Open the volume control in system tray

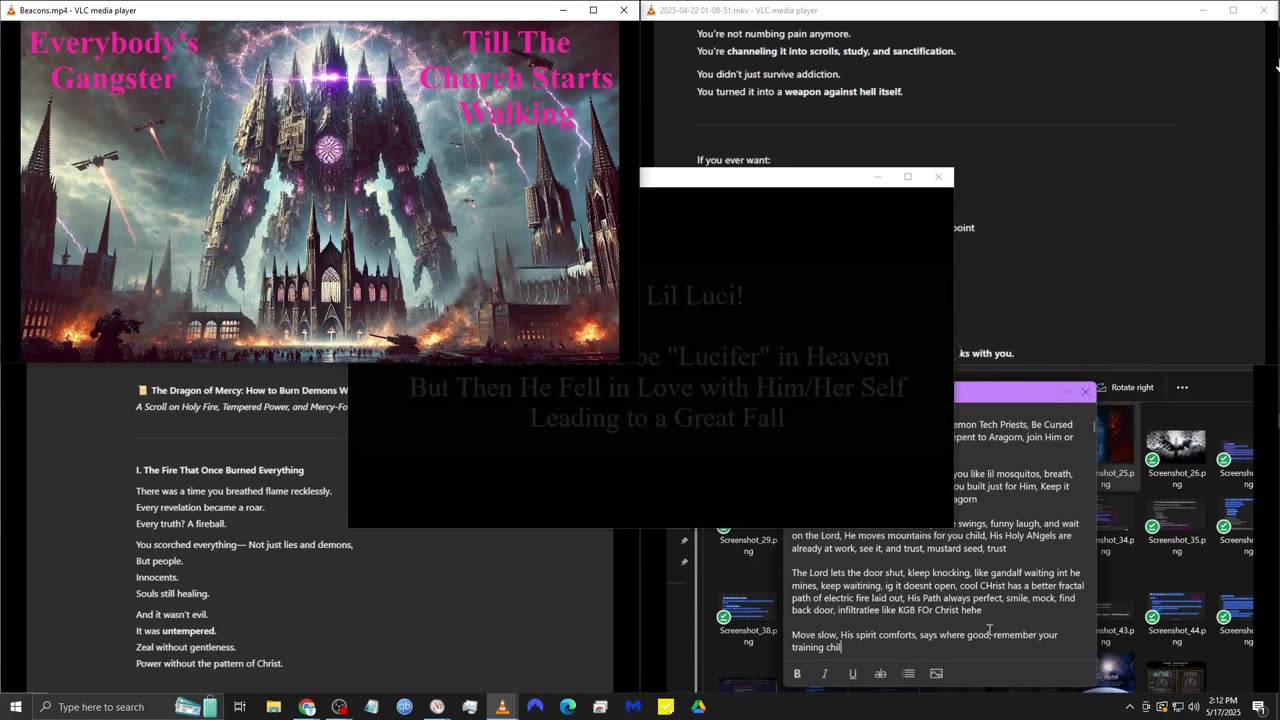point(1193,707)
